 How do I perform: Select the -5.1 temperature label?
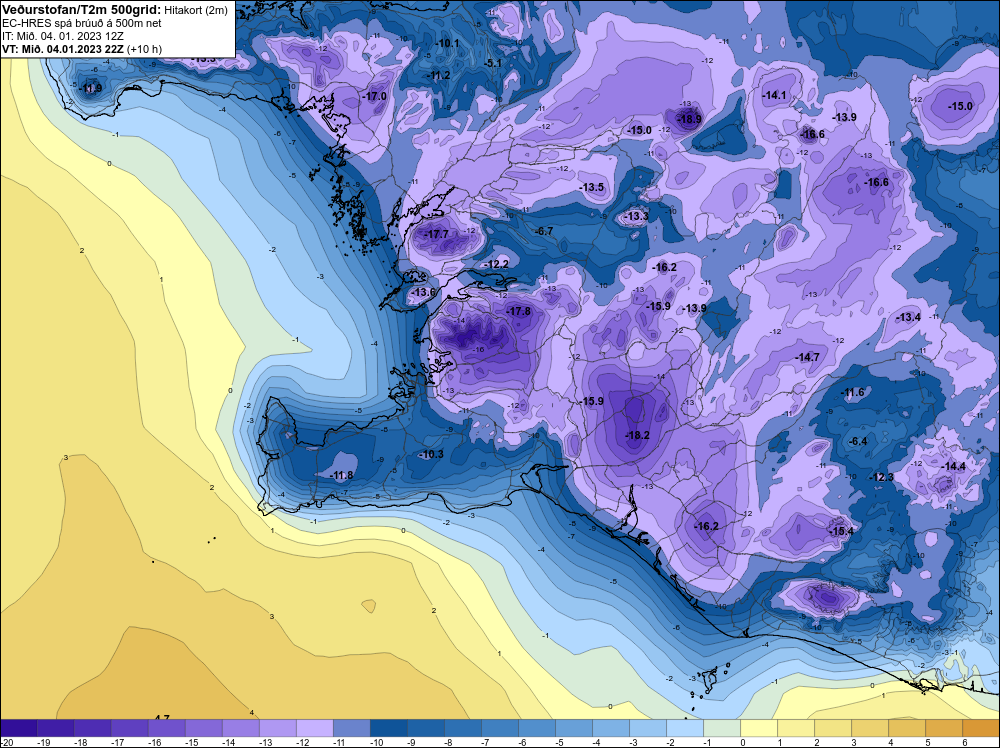point(494,63)
